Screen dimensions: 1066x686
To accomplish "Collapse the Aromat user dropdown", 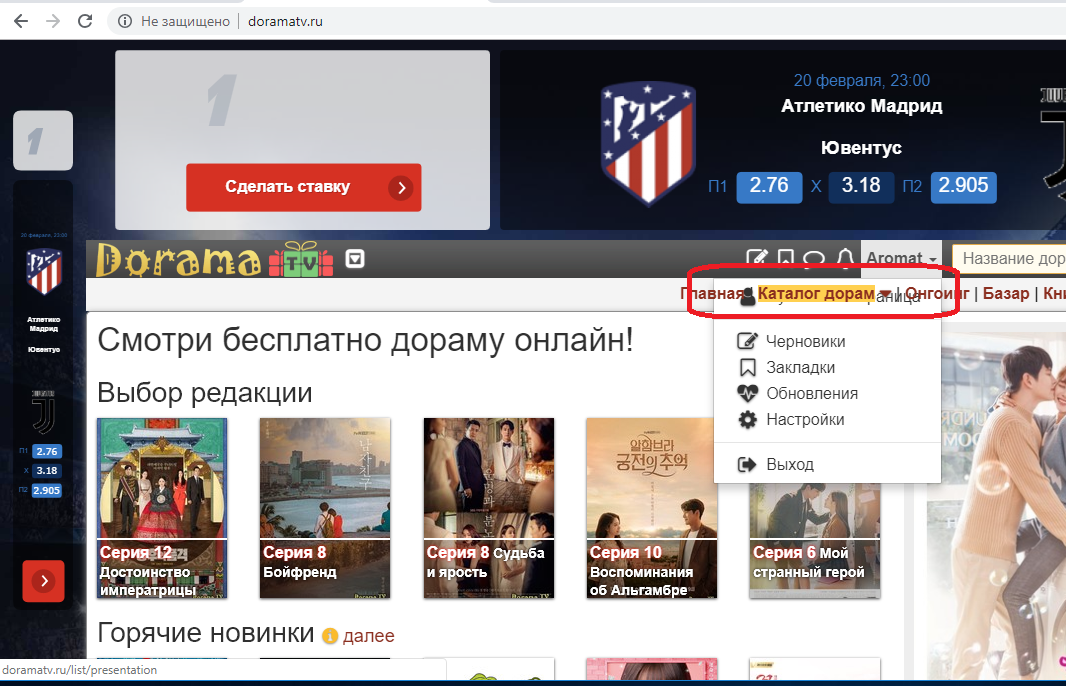I will click(x=901, y=258).
